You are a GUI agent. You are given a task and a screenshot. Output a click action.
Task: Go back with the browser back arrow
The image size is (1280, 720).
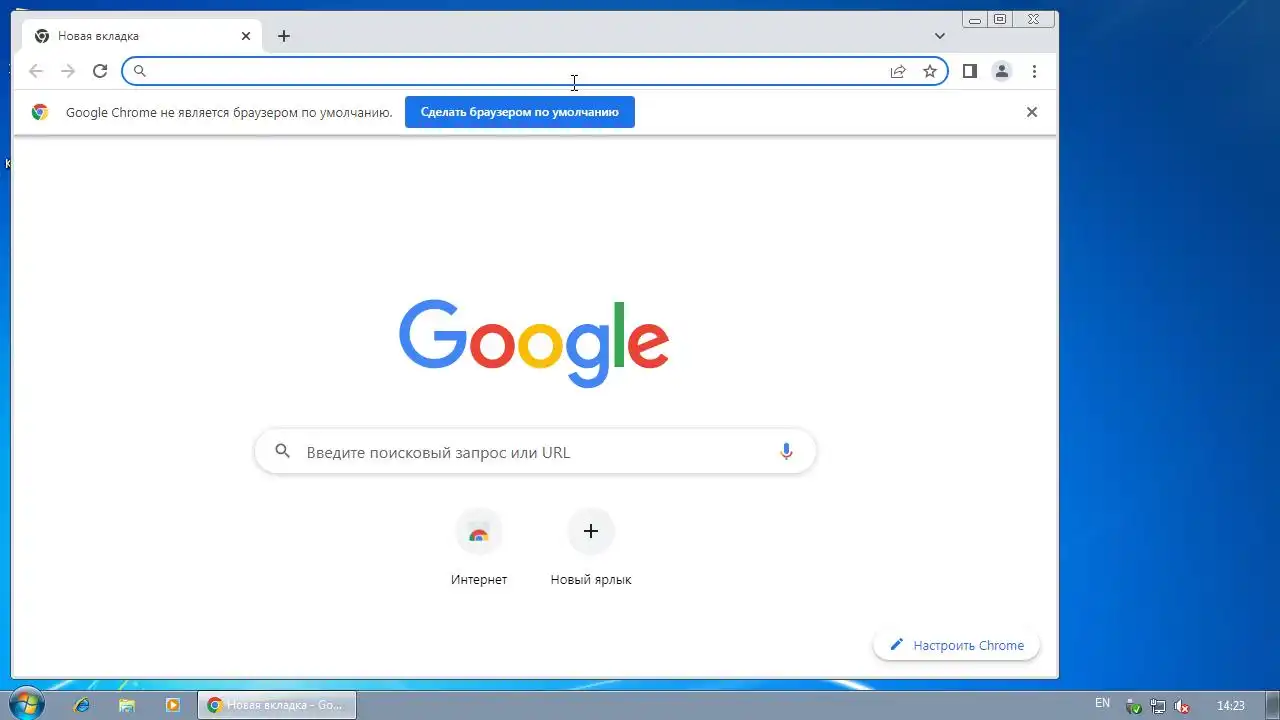point(36,71)
